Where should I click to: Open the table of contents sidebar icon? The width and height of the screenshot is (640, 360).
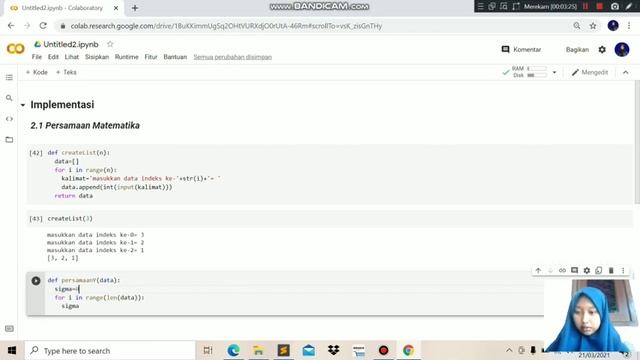pos(9,78)
